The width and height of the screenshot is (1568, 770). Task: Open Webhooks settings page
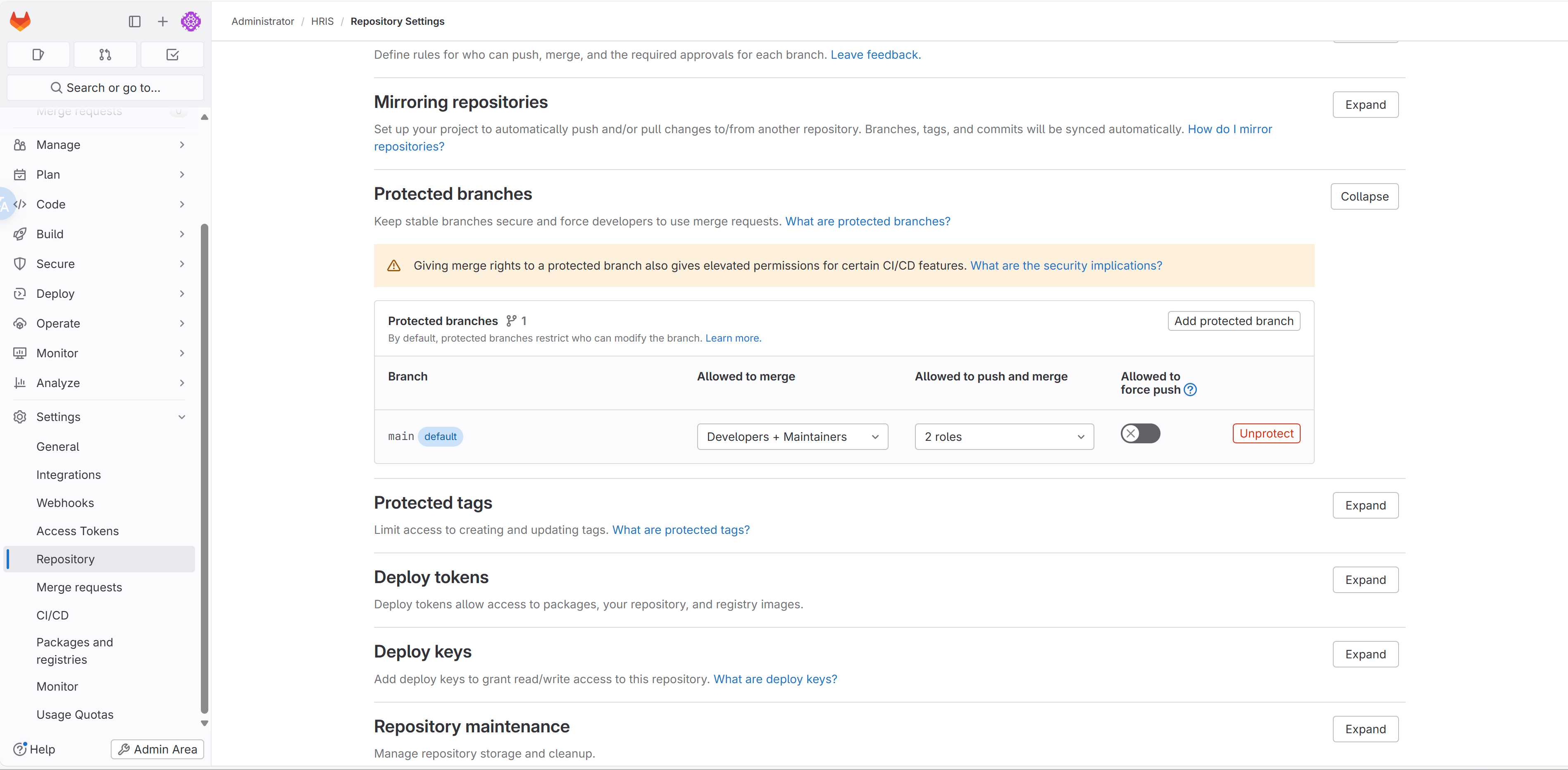coord(65,503)
